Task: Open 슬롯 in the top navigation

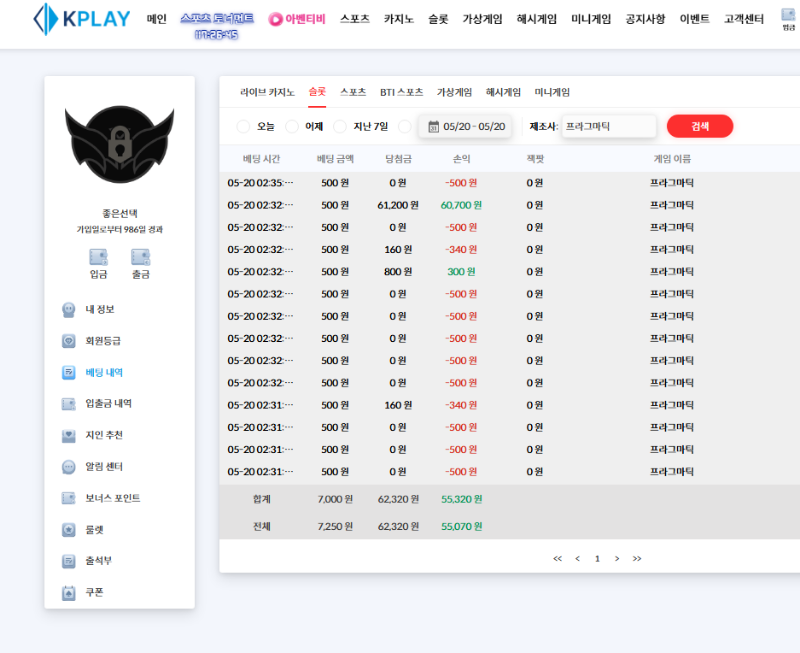Action: coord(438,19)
